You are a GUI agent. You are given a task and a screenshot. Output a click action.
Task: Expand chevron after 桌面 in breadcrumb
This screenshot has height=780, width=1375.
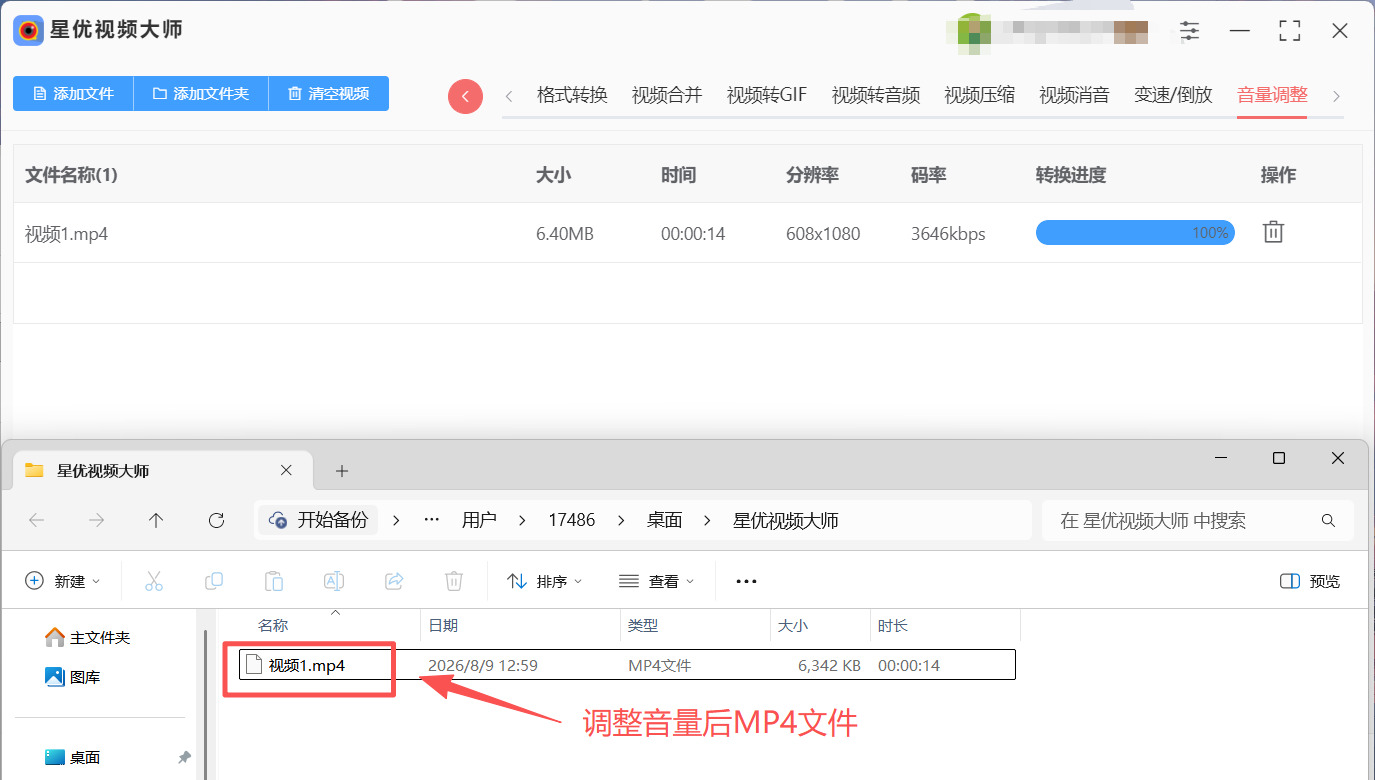[708, 521]
